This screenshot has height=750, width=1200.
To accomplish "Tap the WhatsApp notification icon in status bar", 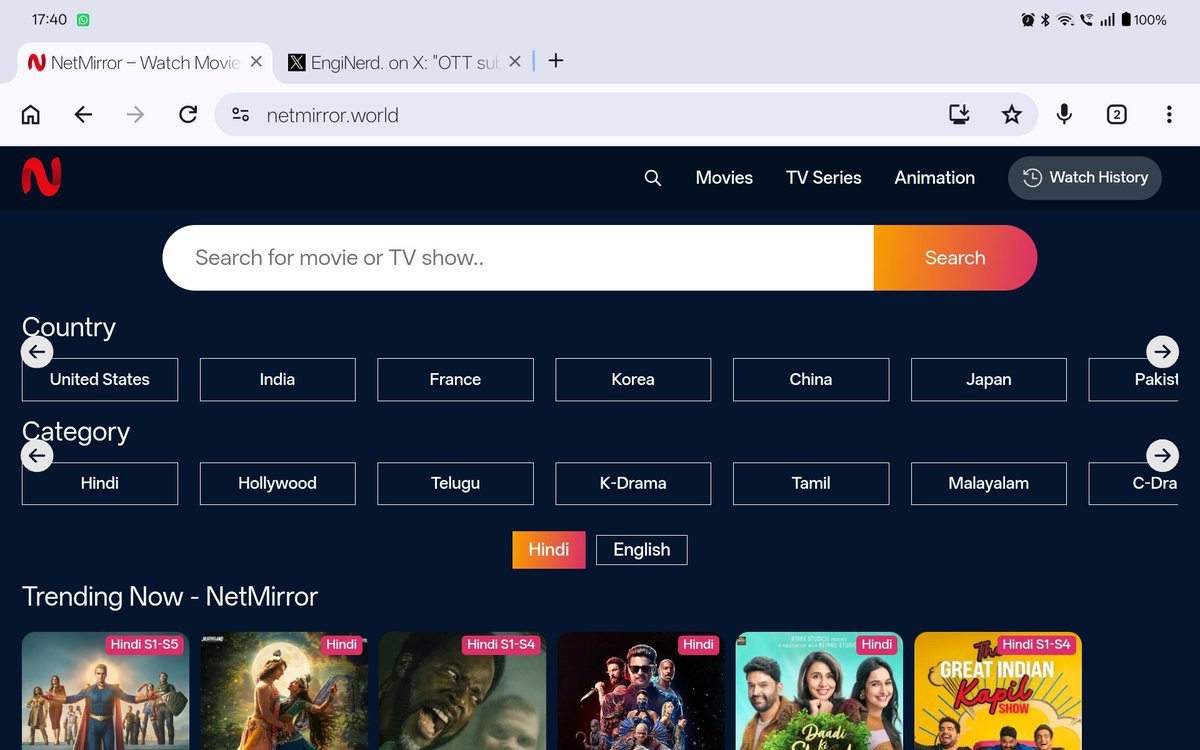I will 83,20.
